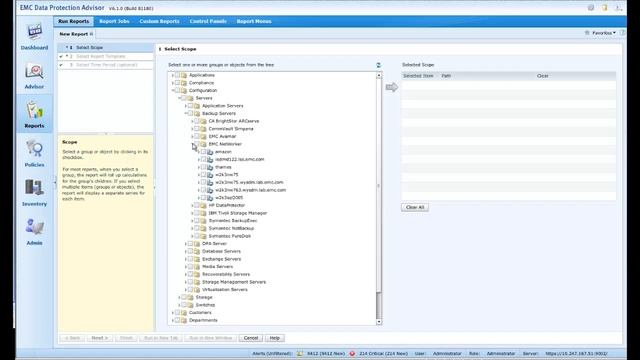
Task: Tick the EMC Networker checkbox
Action: 197,144
